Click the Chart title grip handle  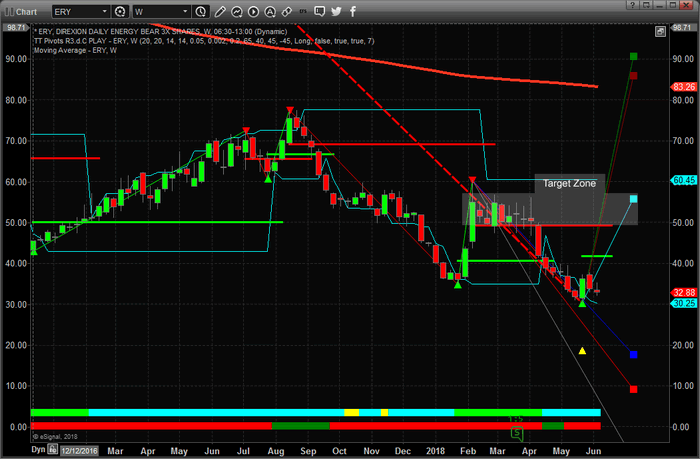point(8,12)
